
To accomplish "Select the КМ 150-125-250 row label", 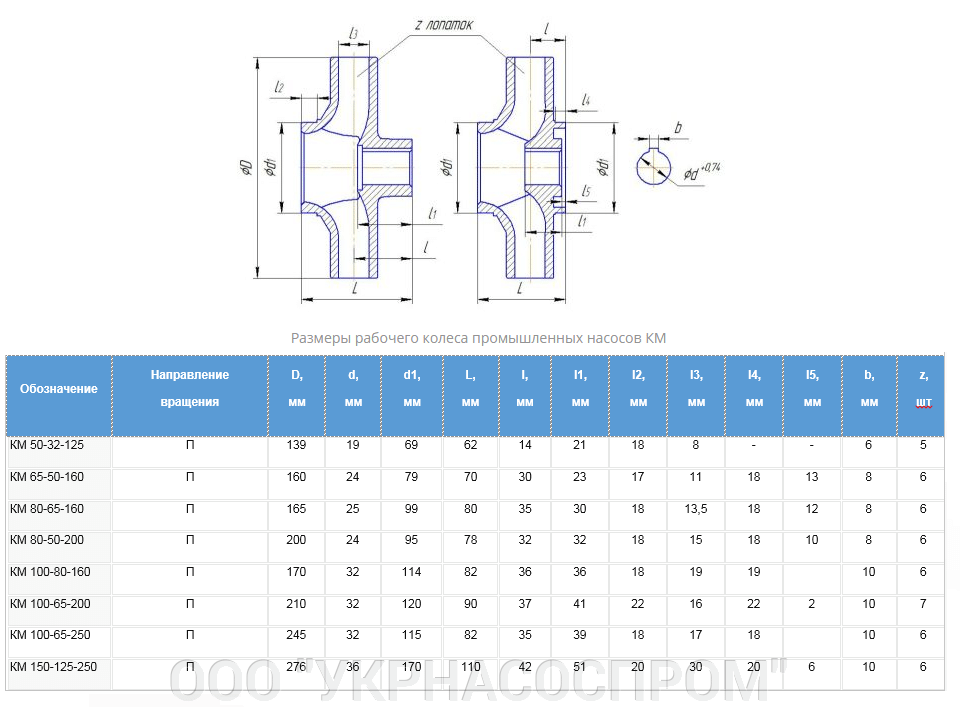I will click(53, 667).
